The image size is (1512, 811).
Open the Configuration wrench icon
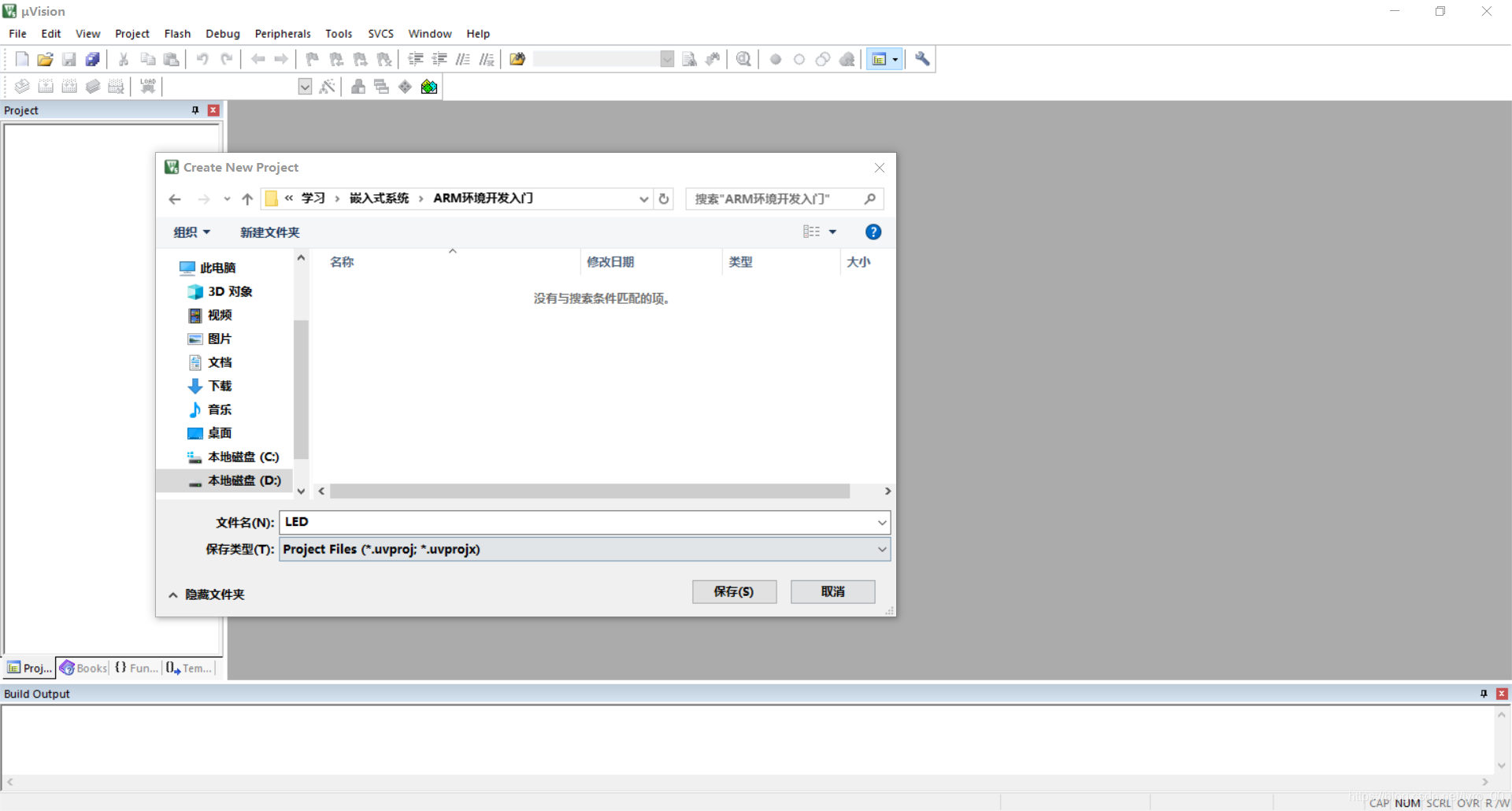coord(922,59)
